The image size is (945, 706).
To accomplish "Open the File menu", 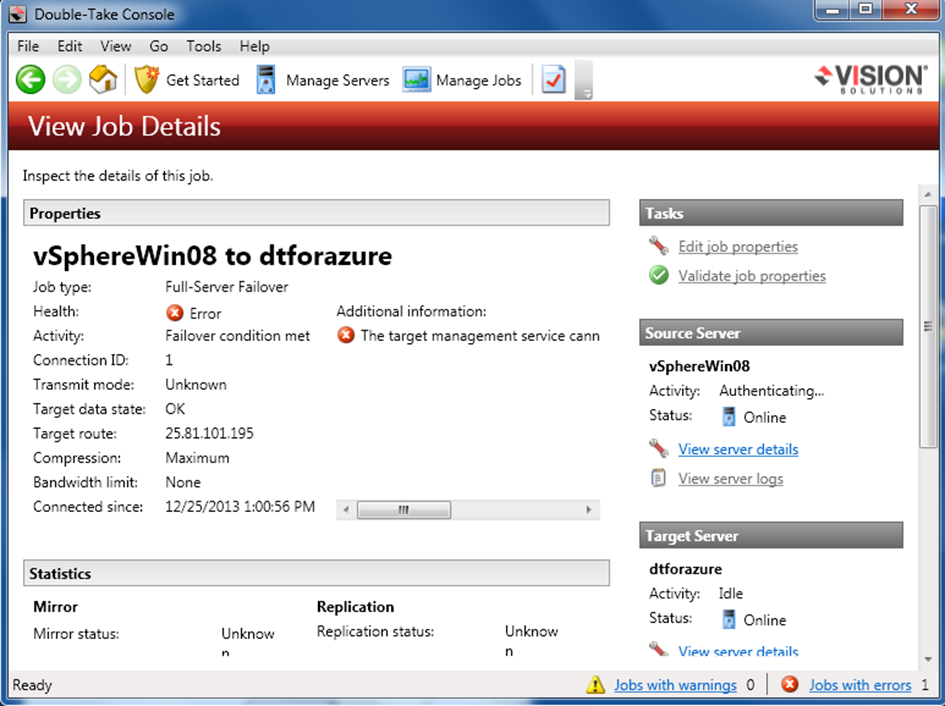I will (x=28, y=46).
